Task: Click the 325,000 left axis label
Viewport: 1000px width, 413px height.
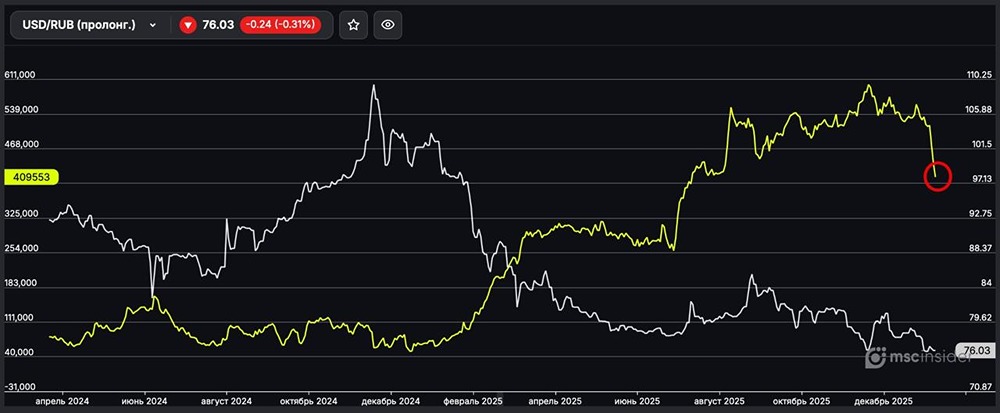Action: pos(20,214)
